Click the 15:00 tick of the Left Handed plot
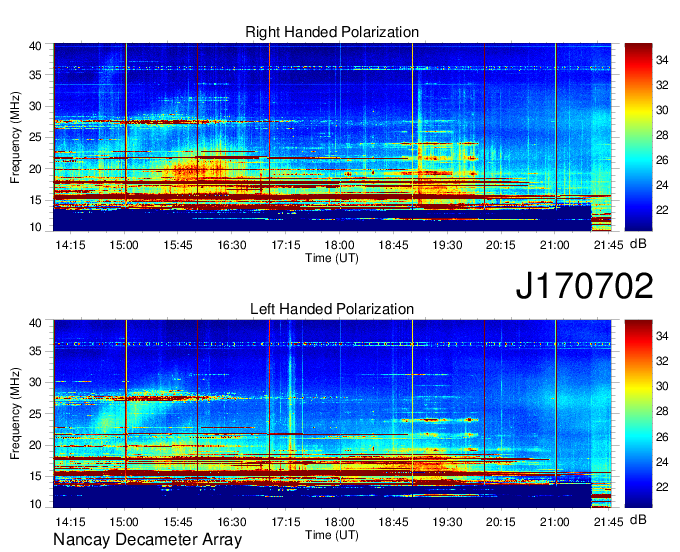Image resolution: width=680 pixels, height=552 pixels. [x=124, y=522]
